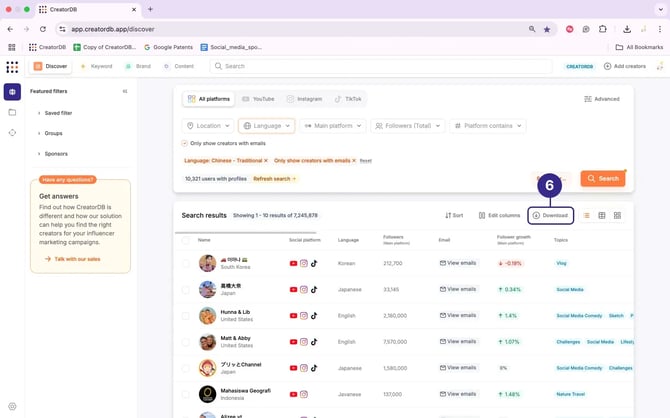Image resolution: width=670 pixels, height=418 pixels.
Task: Switch to the YouTube platform tab
Action: [x=258, y=99]
